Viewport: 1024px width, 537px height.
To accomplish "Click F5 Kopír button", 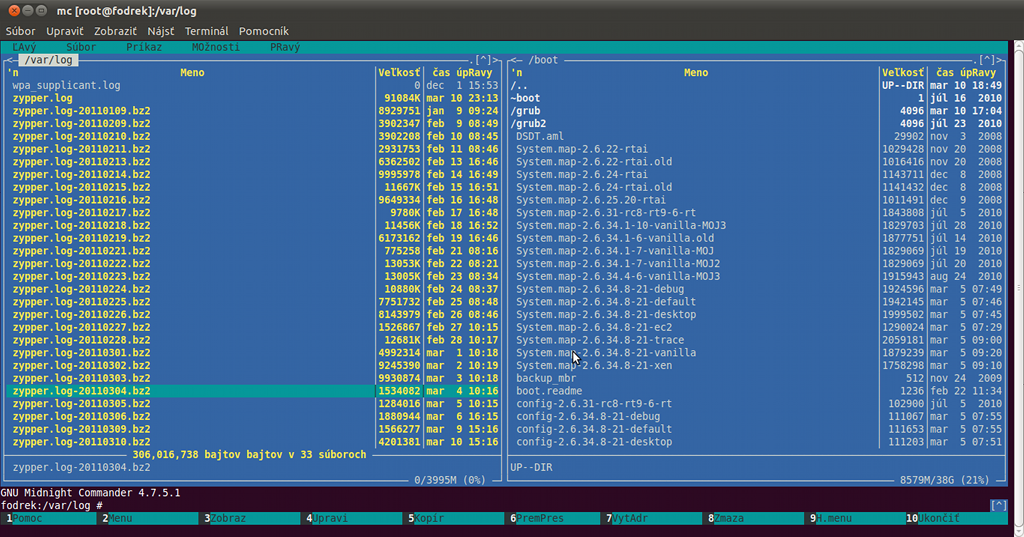I will click(456, 518).
